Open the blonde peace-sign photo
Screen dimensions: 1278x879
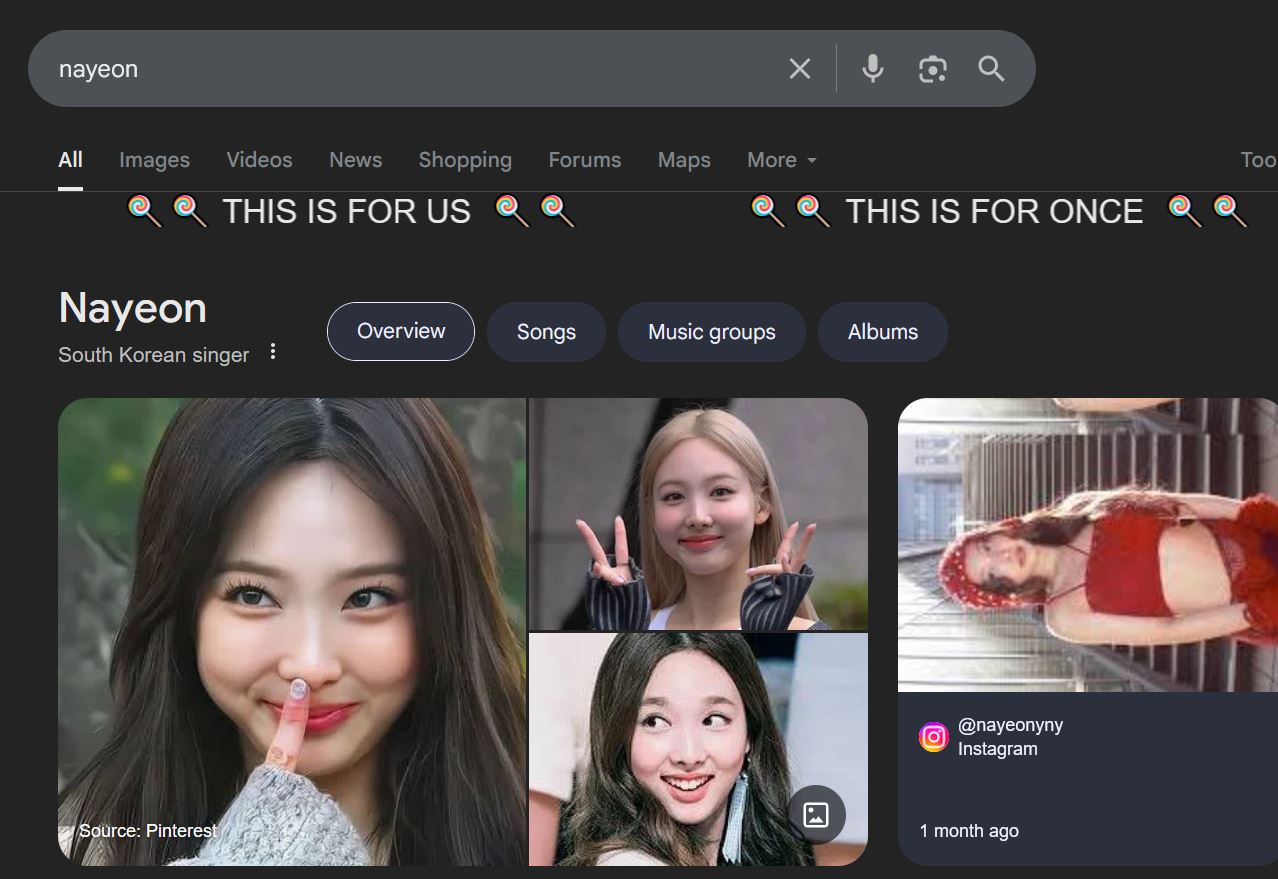point(698,514)
